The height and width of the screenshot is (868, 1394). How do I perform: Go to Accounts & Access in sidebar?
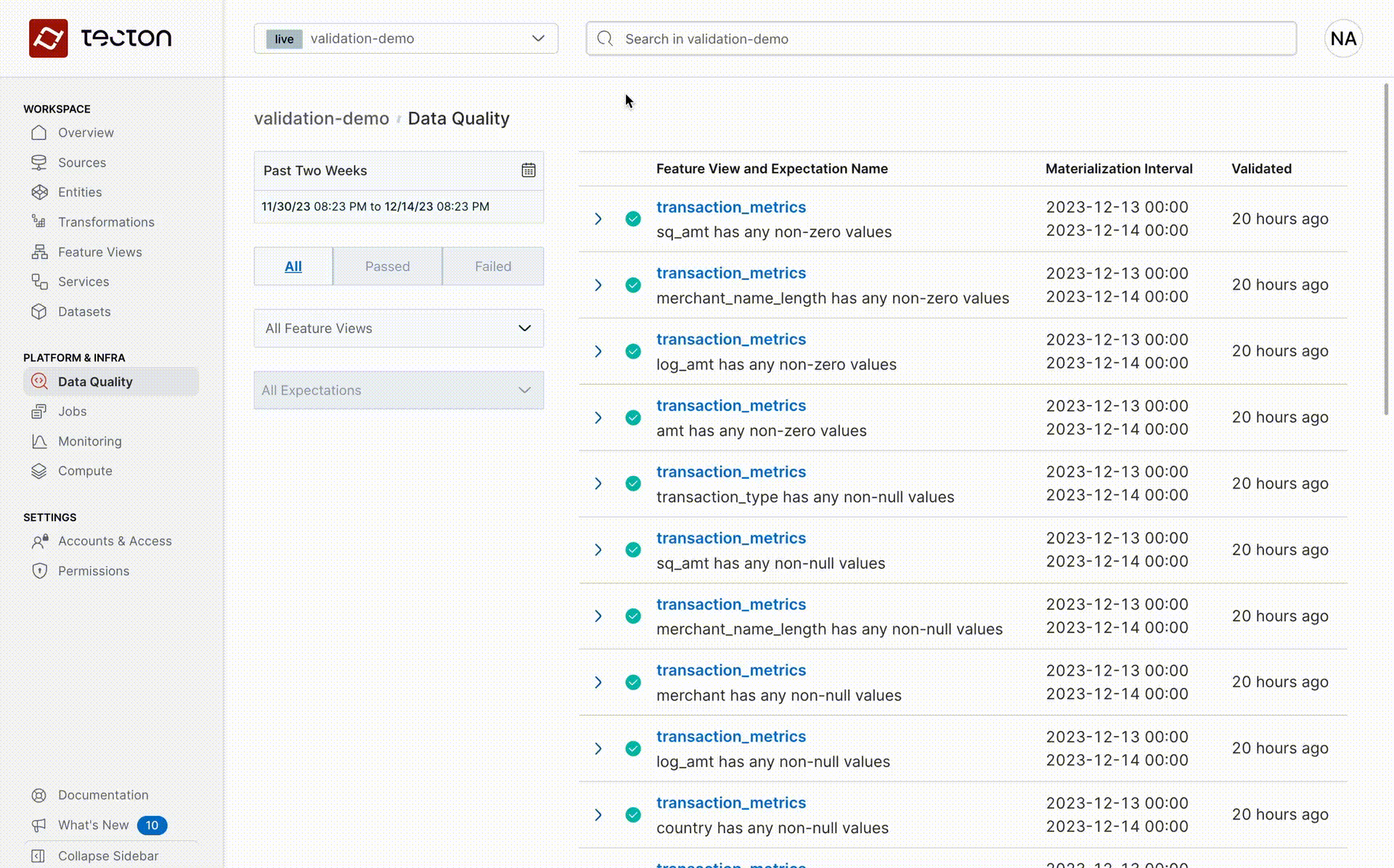115,541
